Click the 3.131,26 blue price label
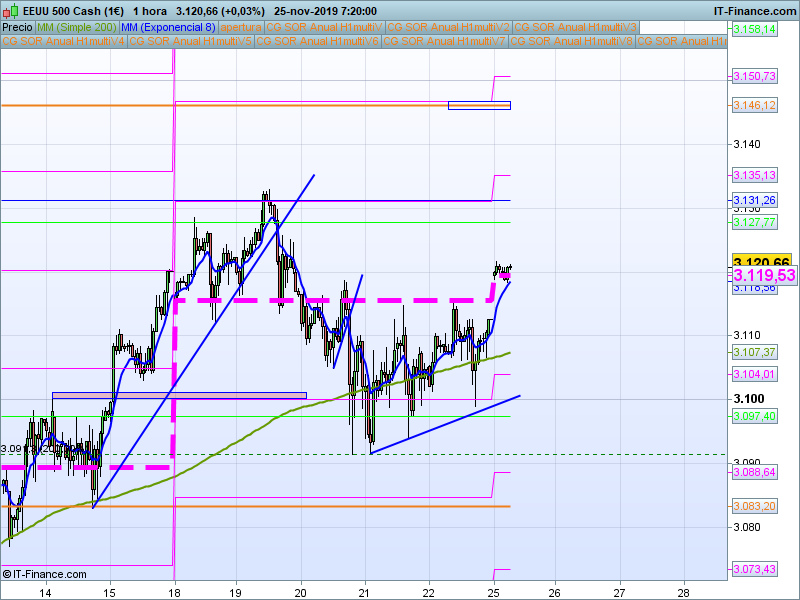 tap(754, 201)
